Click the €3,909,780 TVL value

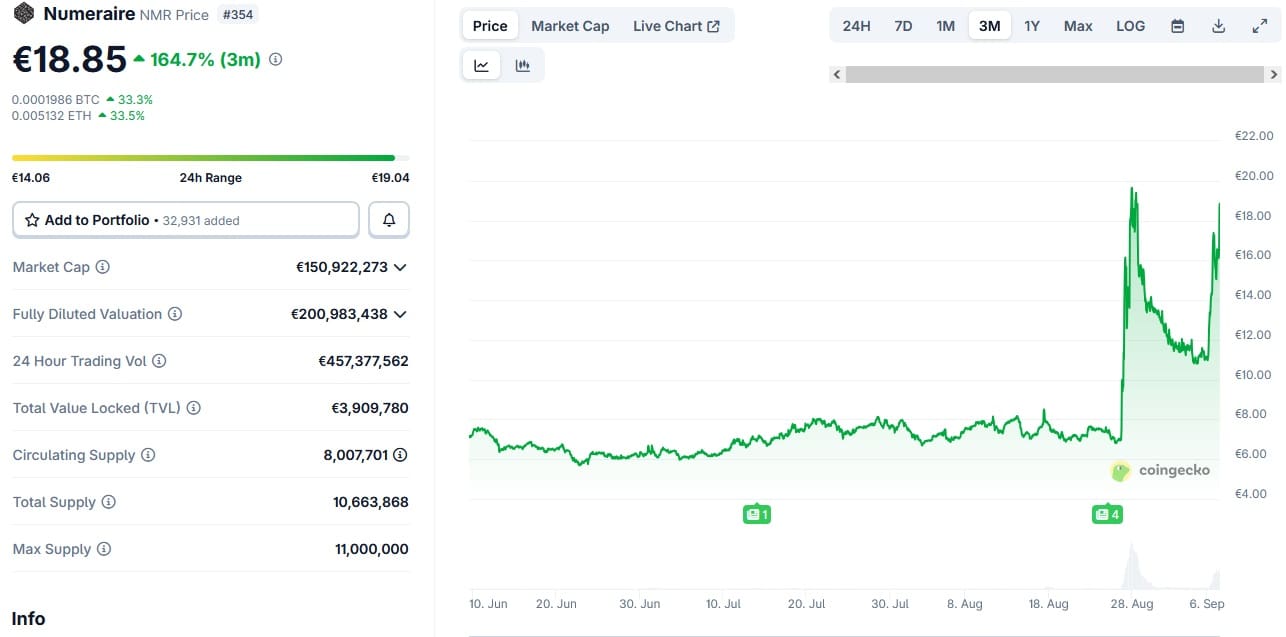(370, 408)
